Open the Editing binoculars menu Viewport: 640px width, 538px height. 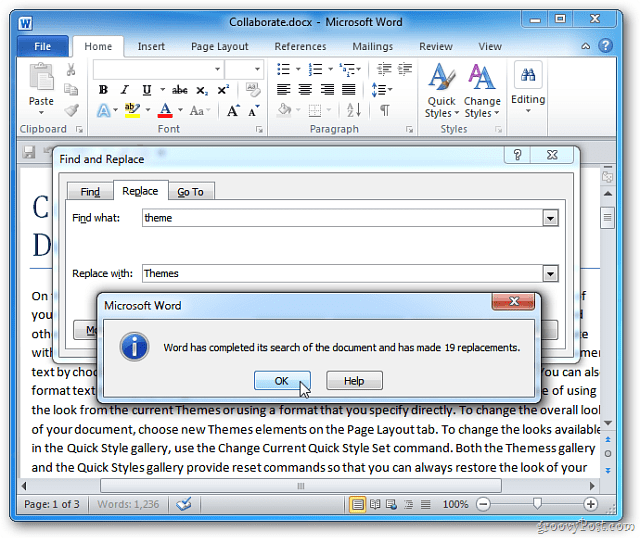pyautogui.click(x=528, y=87)
